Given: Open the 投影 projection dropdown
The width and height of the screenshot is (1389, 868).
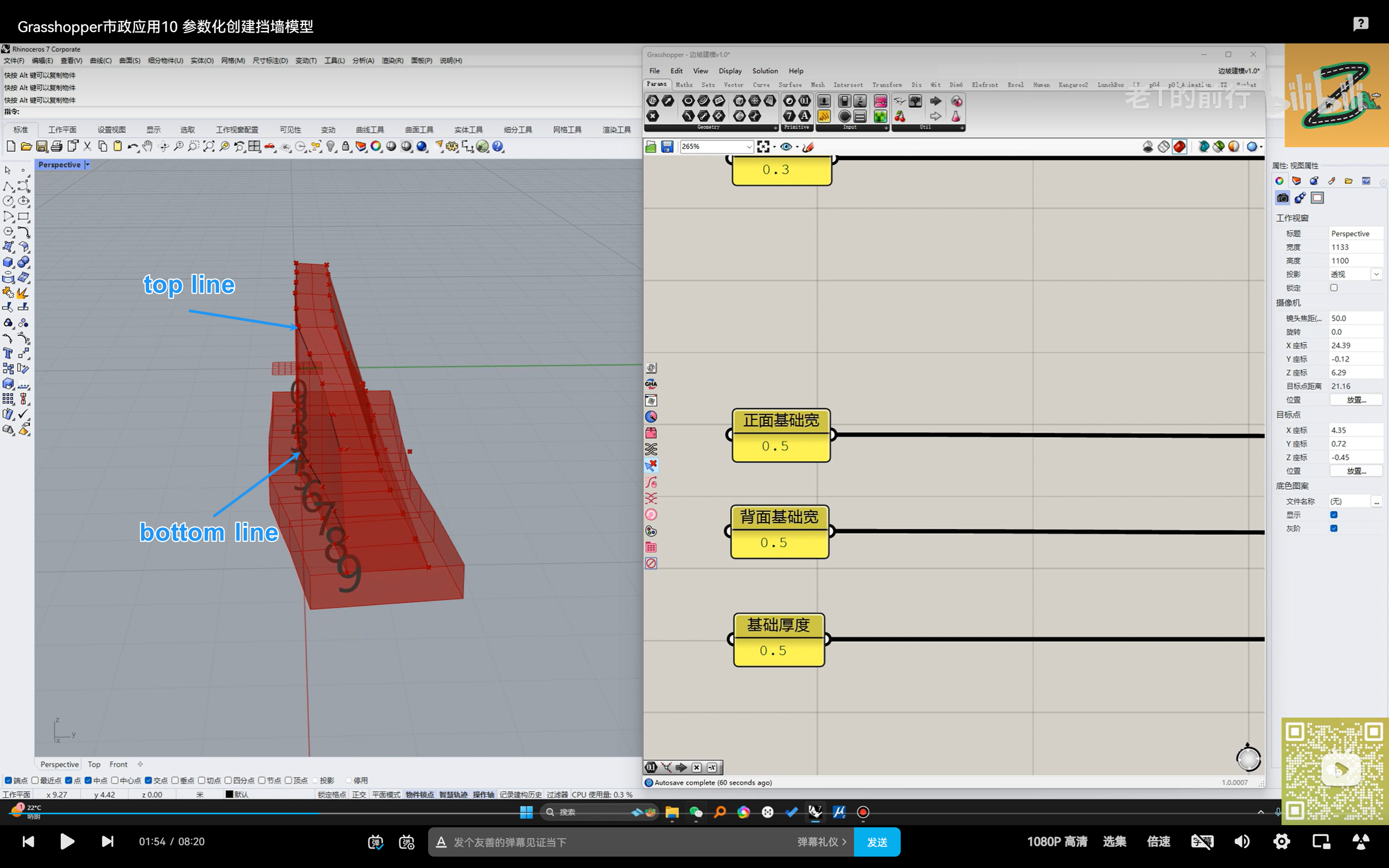Looking at the screenshot, I should [1376, 275].
